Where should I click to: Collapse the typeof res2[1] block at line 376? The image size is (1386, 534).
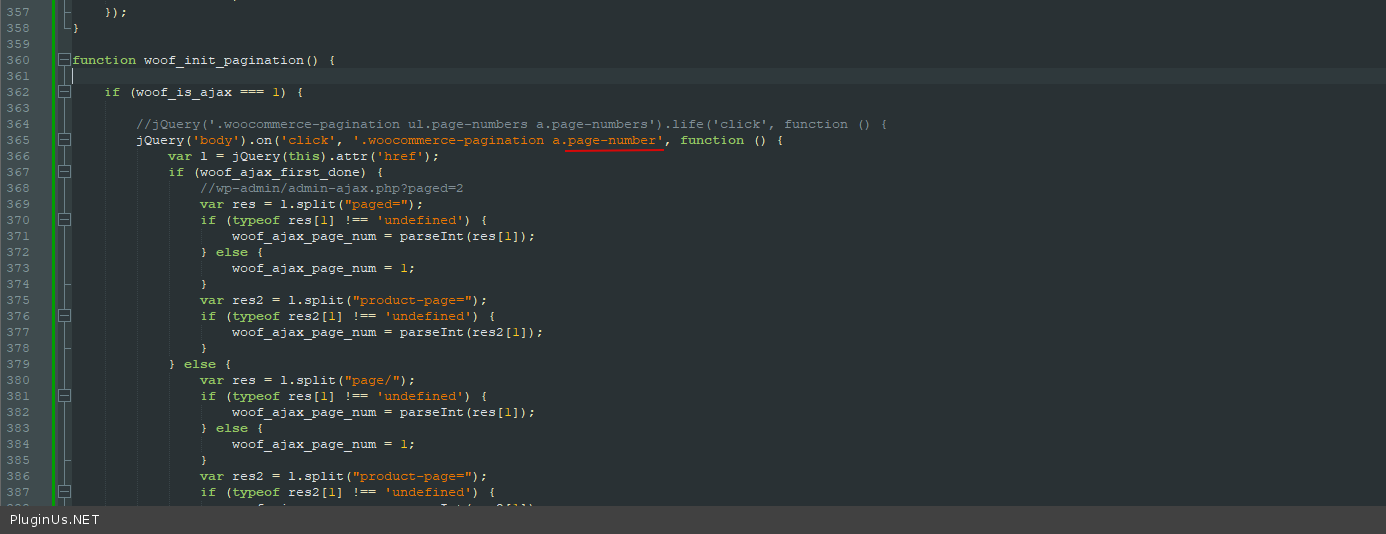pos(64,317)
